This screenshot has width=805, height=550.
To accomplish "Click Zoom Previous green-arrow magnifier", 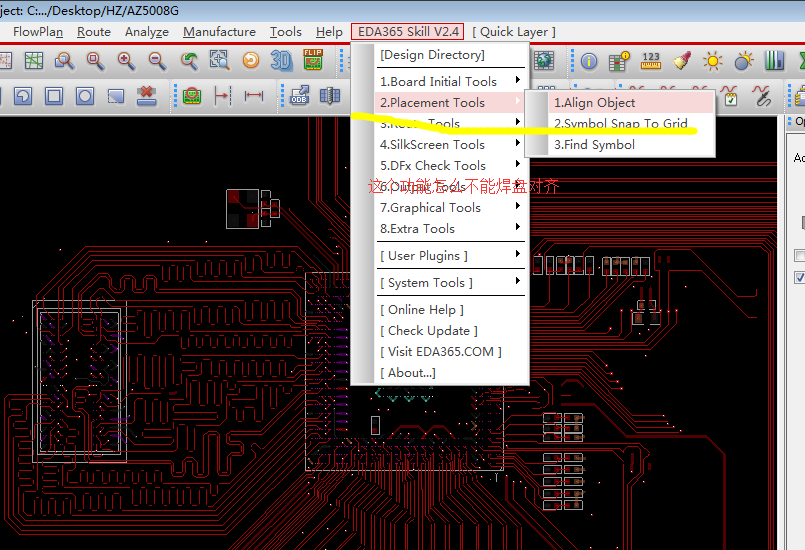I will 189,61.
